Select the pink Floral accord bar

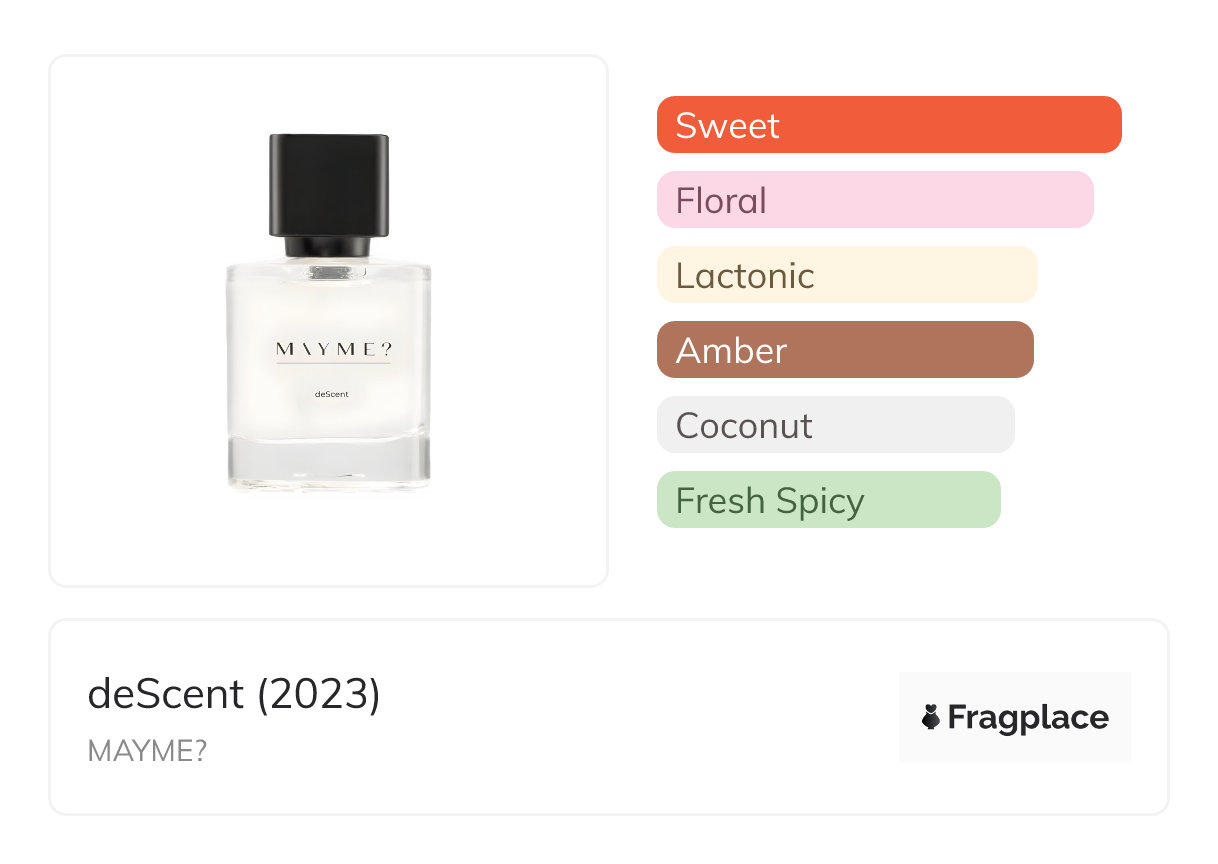pos(874,200)
